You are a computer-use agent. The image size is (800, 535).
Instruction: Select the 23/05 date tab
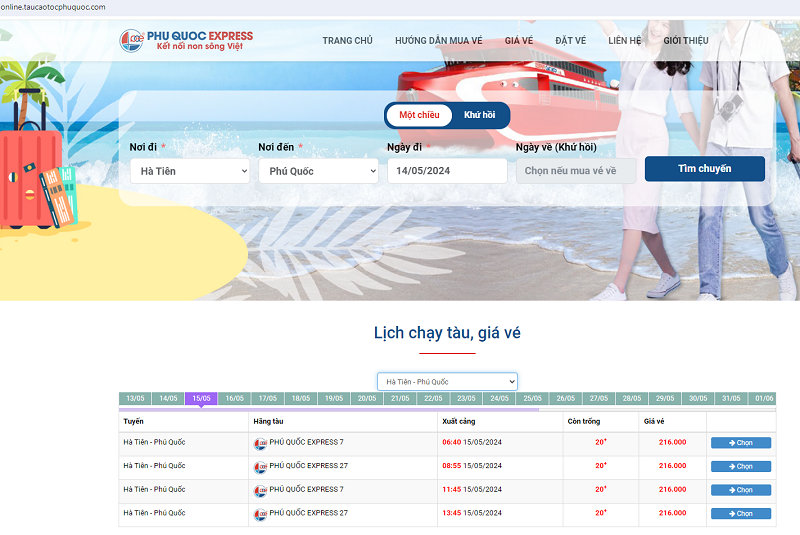466,398
